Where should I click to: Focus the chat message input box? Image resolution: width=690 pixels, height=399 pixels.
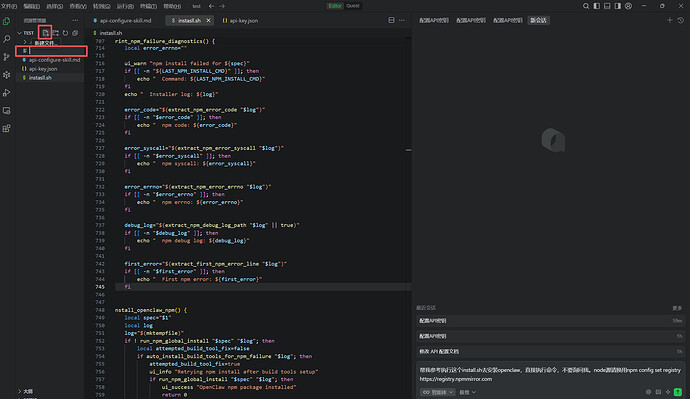point(551,374)
